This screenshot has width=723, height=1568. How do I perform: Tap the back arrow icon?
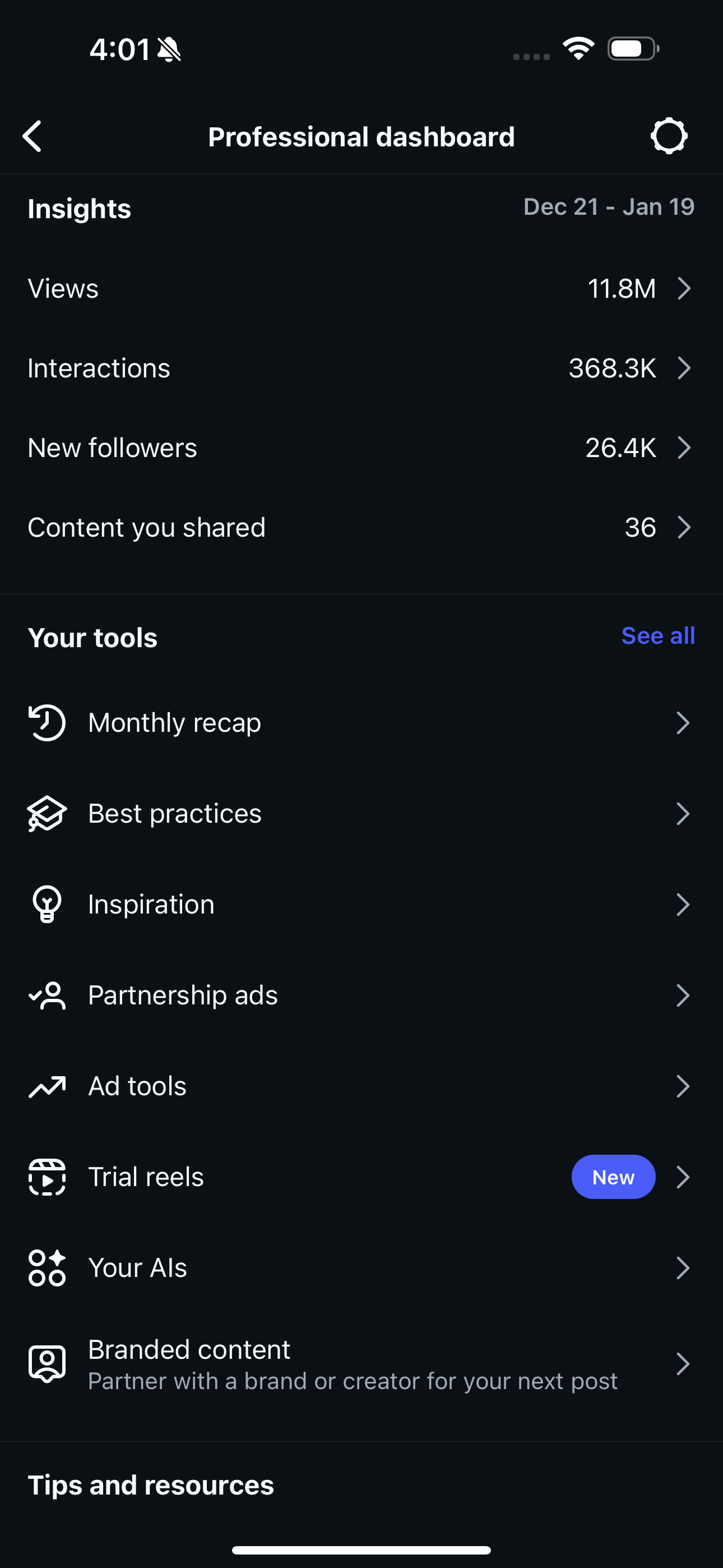[x=33, y=136]
